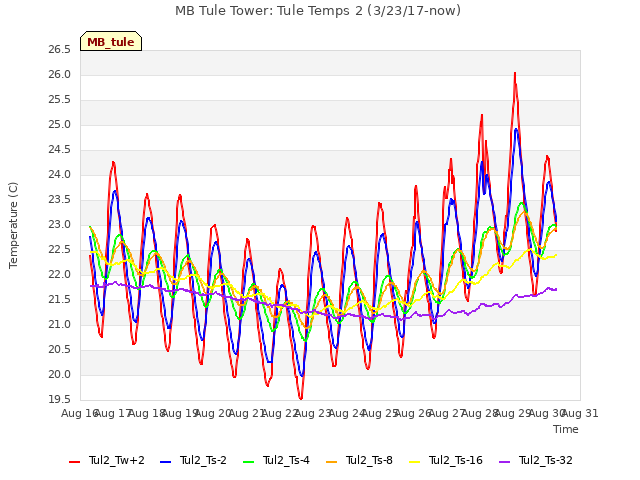This screenshot has height=480, width=640.
Task: Click the Aug 31 x-axis tick label
Action: [580, 413]
